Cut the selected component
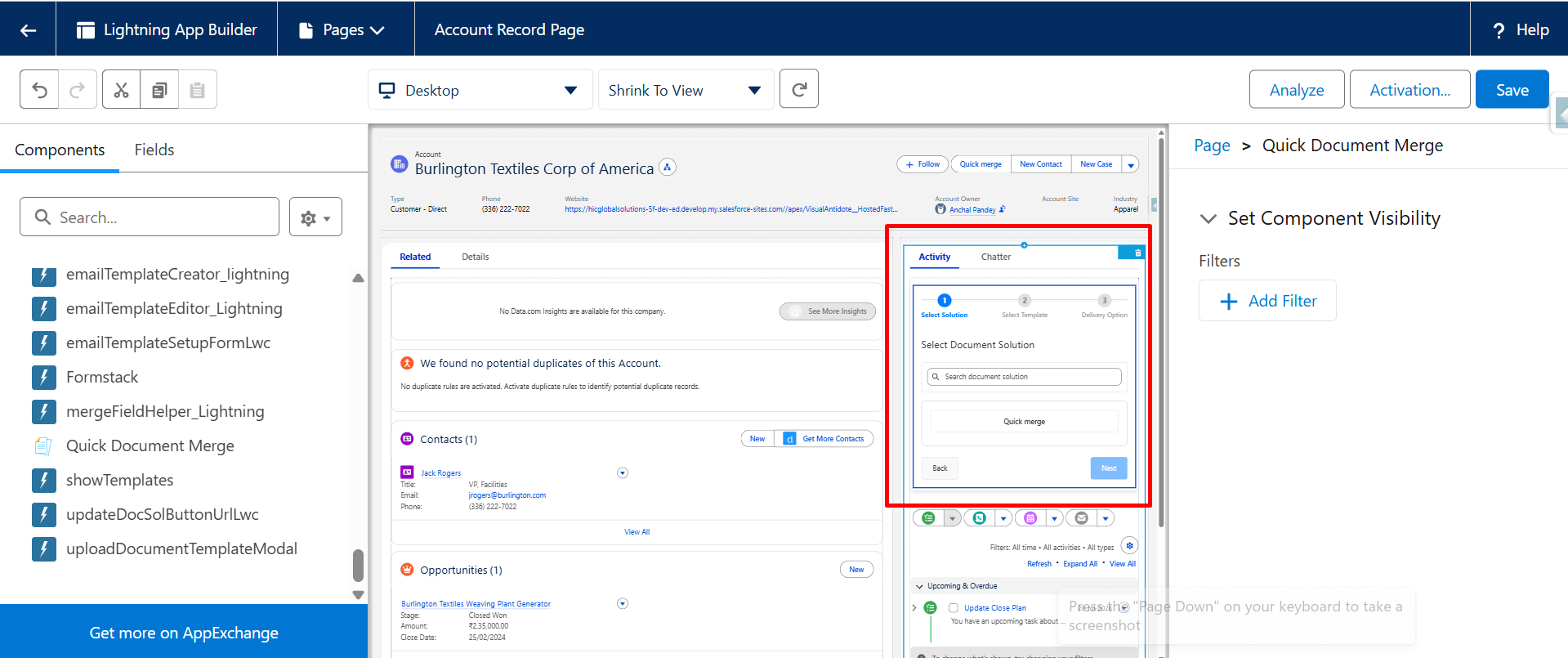Image resolution: width=1568 pixels, height=658 pixels. 121,90
